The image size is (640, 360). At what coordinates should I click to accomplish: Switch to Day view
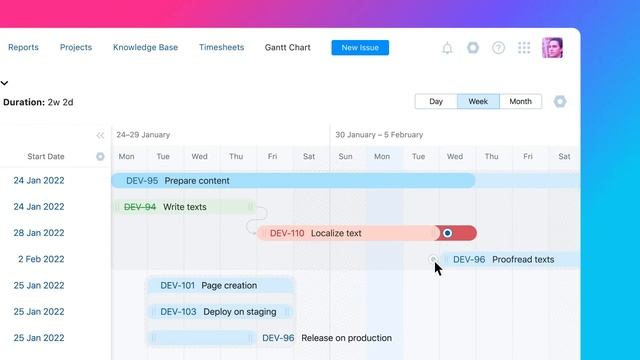click(x=436, y=101)
